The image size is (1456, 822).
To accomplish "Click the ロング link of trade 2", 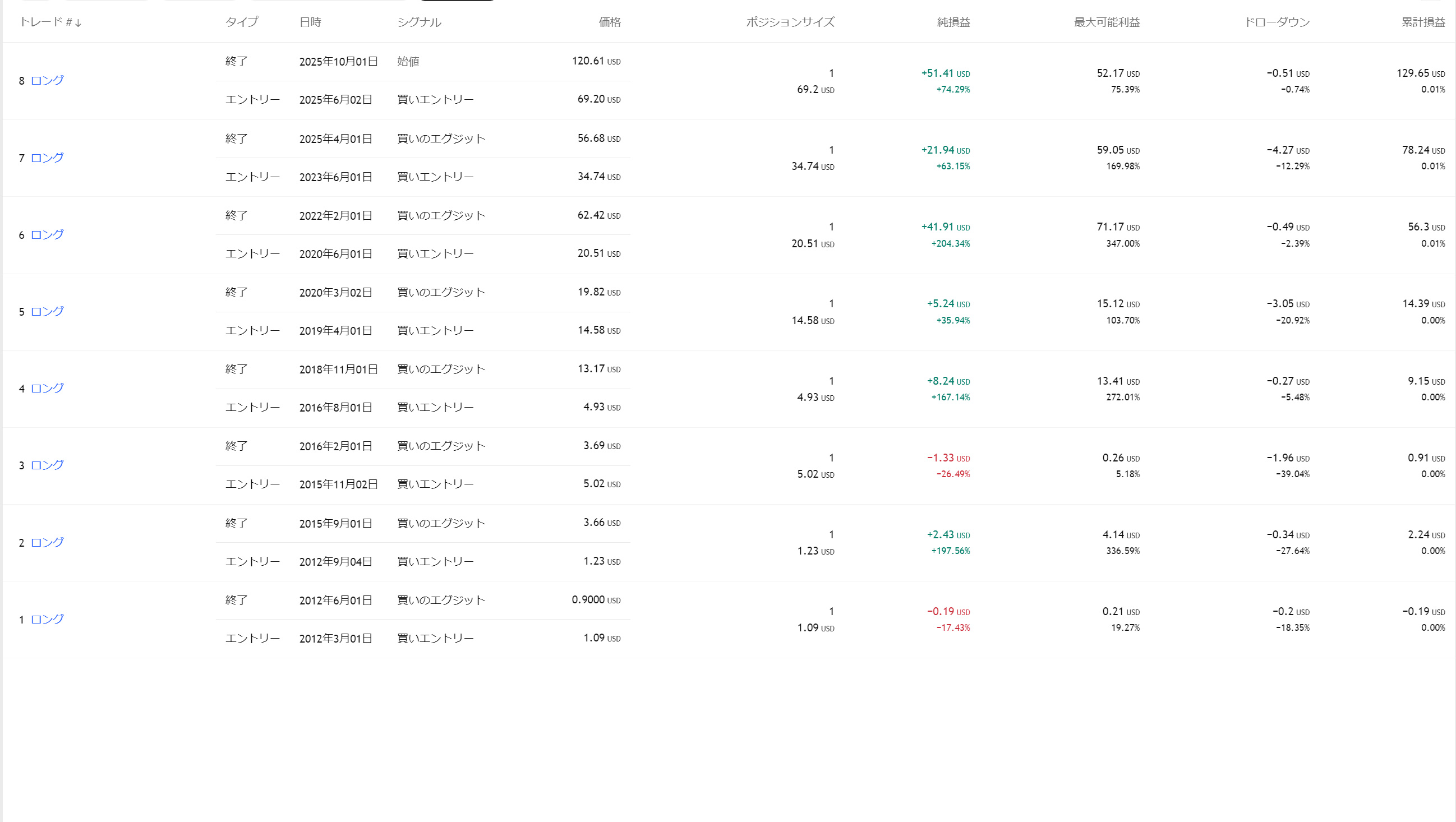I will coord(47,542).
